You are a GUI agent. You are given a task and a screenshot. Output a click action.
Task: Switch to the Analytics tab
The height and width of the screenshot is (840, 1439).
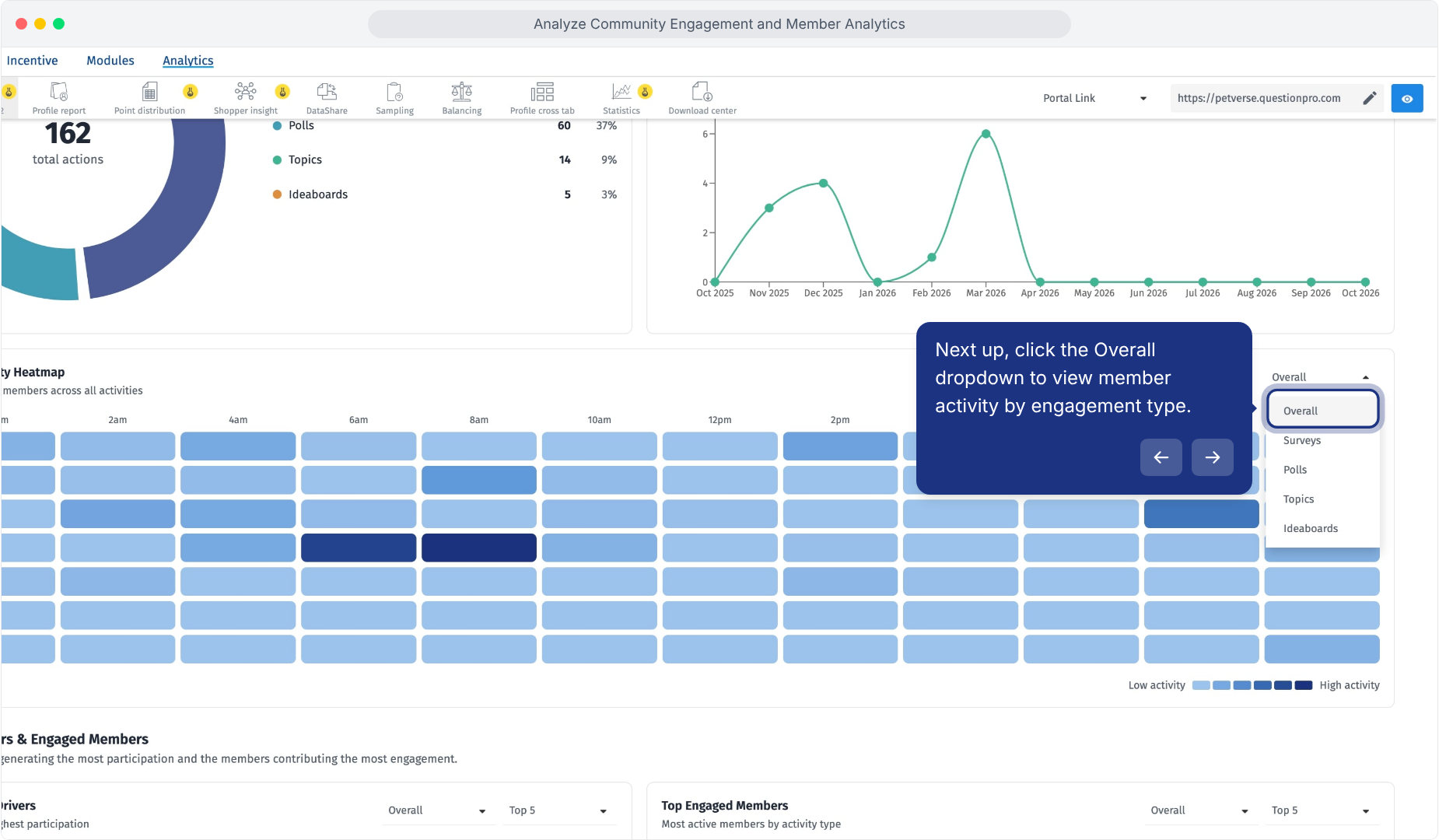click(188, 61)
